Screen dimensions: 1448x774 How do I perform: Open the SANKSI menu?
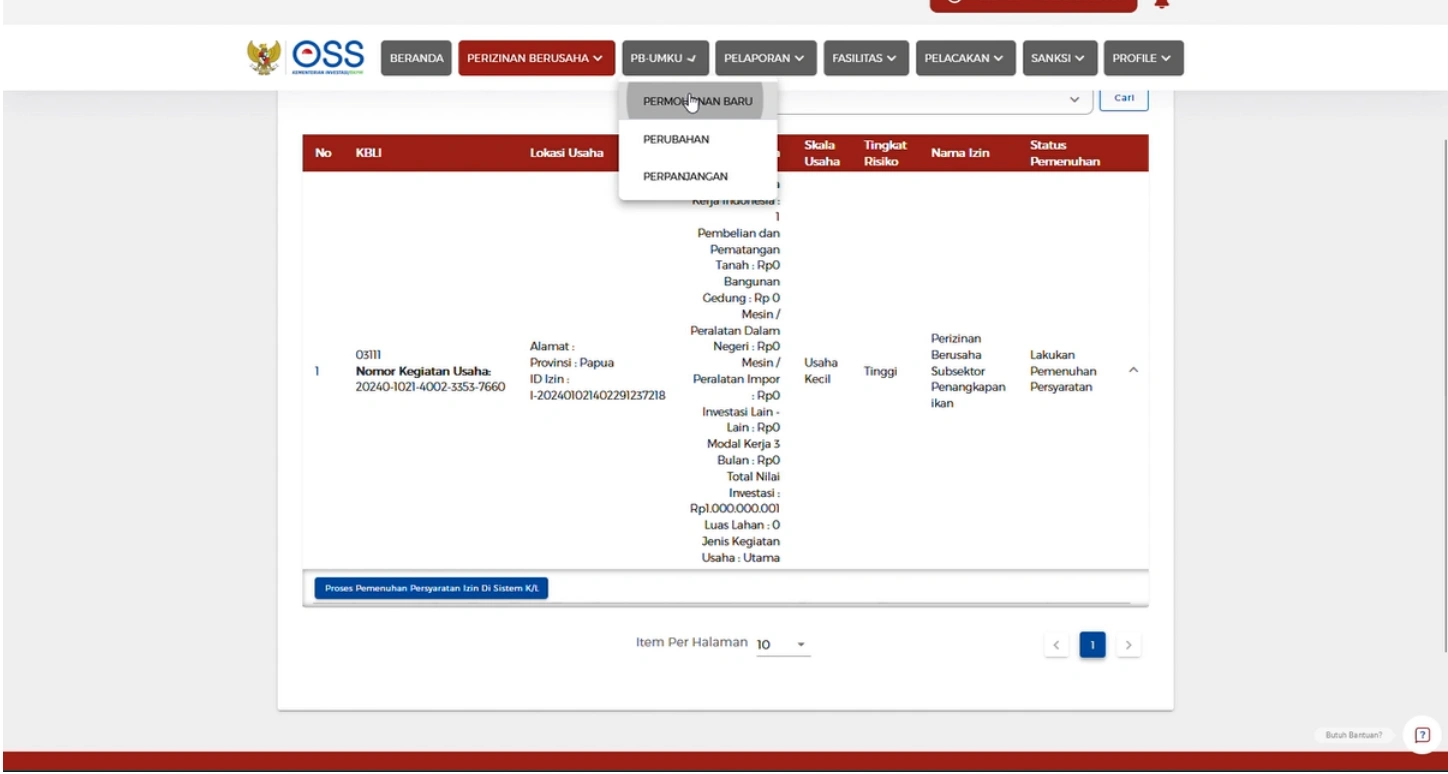1059,58
